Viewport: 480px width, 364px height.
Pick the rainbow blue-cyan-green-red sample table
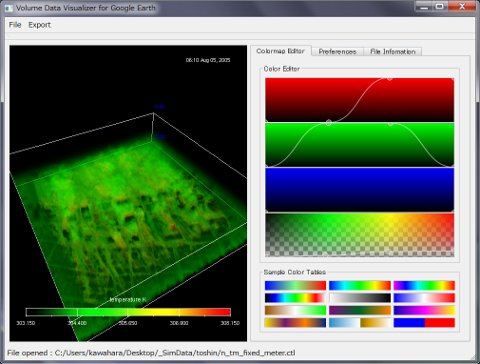tap(360, 285)
